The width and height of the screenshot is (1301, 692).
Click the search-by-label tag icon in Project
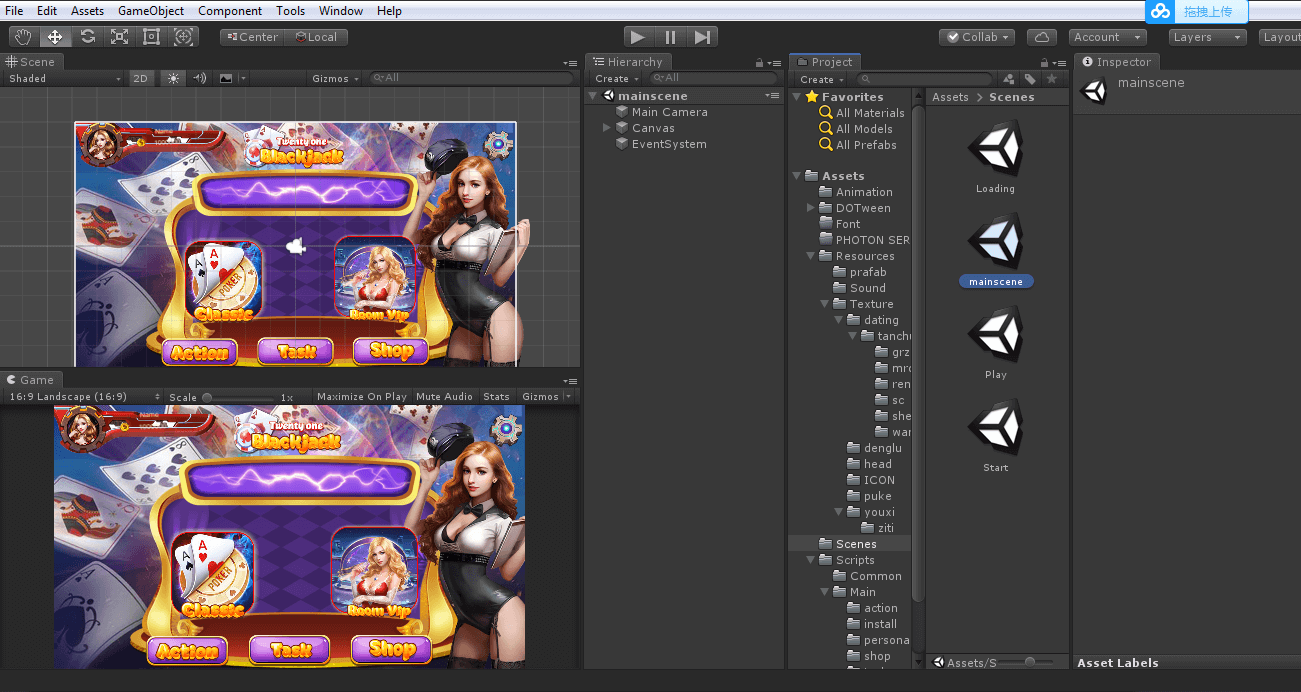point(1030,79)
